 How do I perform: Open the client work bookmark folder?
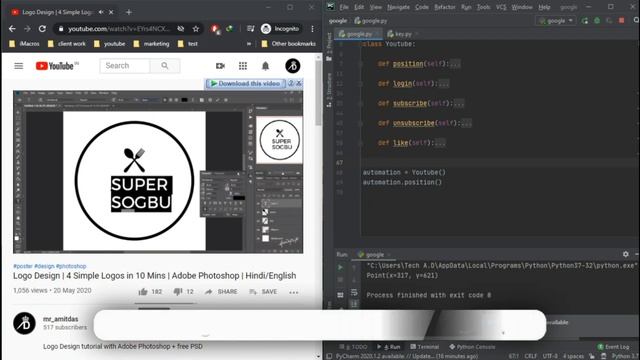pos(67,44)
